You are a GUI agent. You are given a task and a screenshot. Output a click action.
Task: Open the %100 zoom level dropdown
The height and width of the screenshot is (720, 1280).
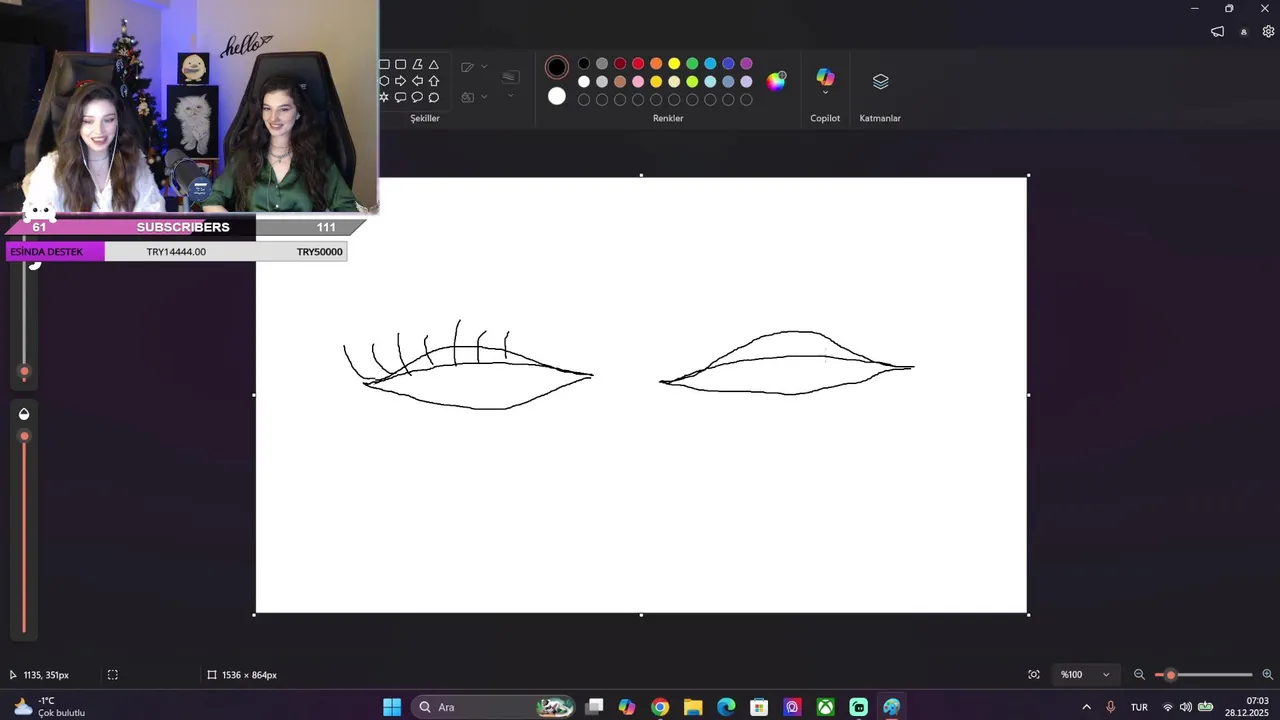point(1085,675)
